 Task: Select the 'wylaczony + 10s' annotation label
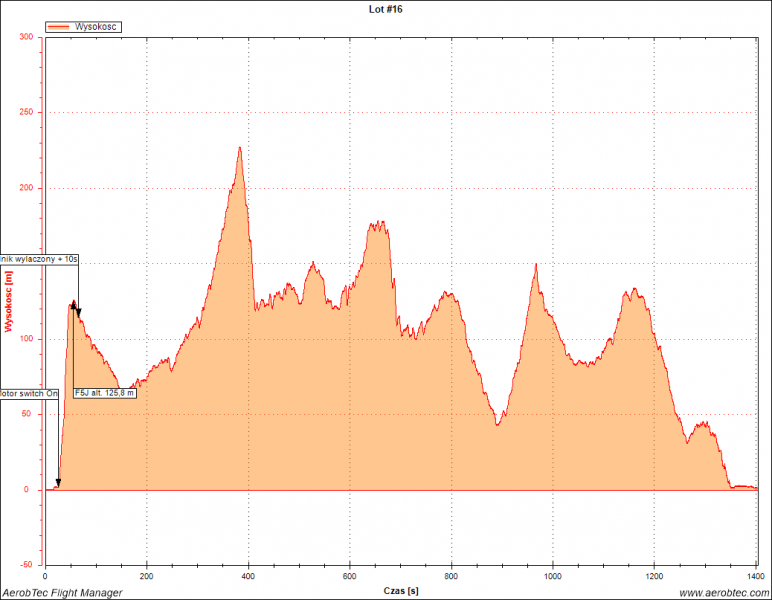39,259
